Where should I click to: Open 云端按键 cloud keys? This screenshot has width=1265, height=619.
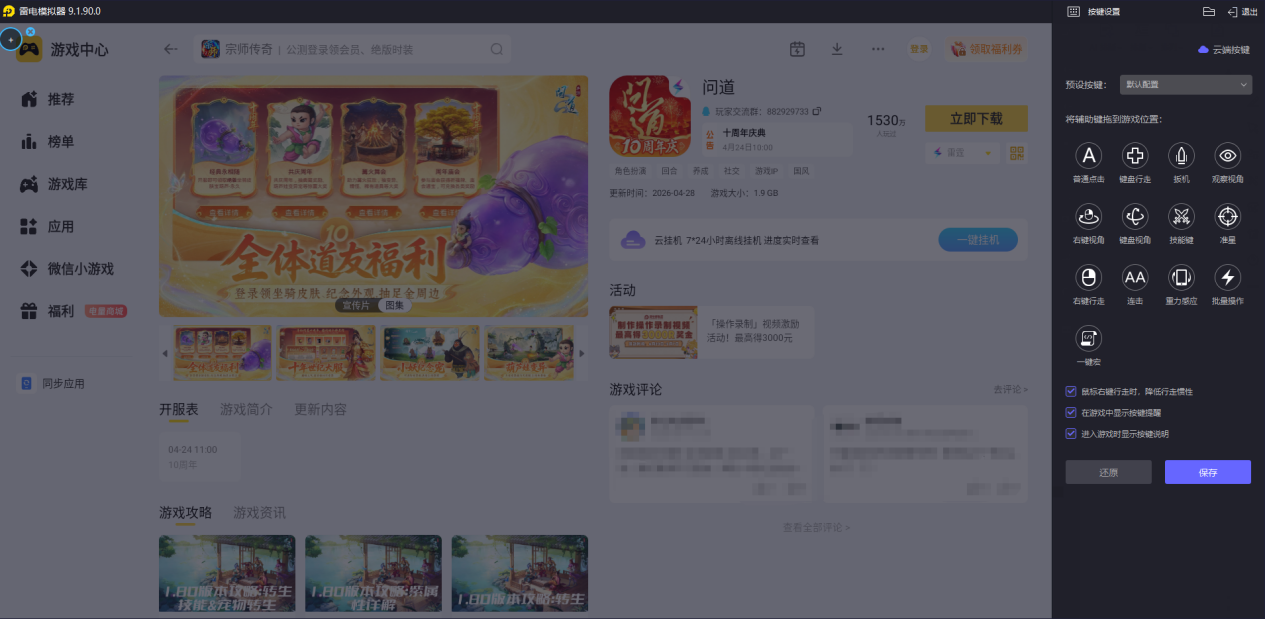click(1224, 49)
